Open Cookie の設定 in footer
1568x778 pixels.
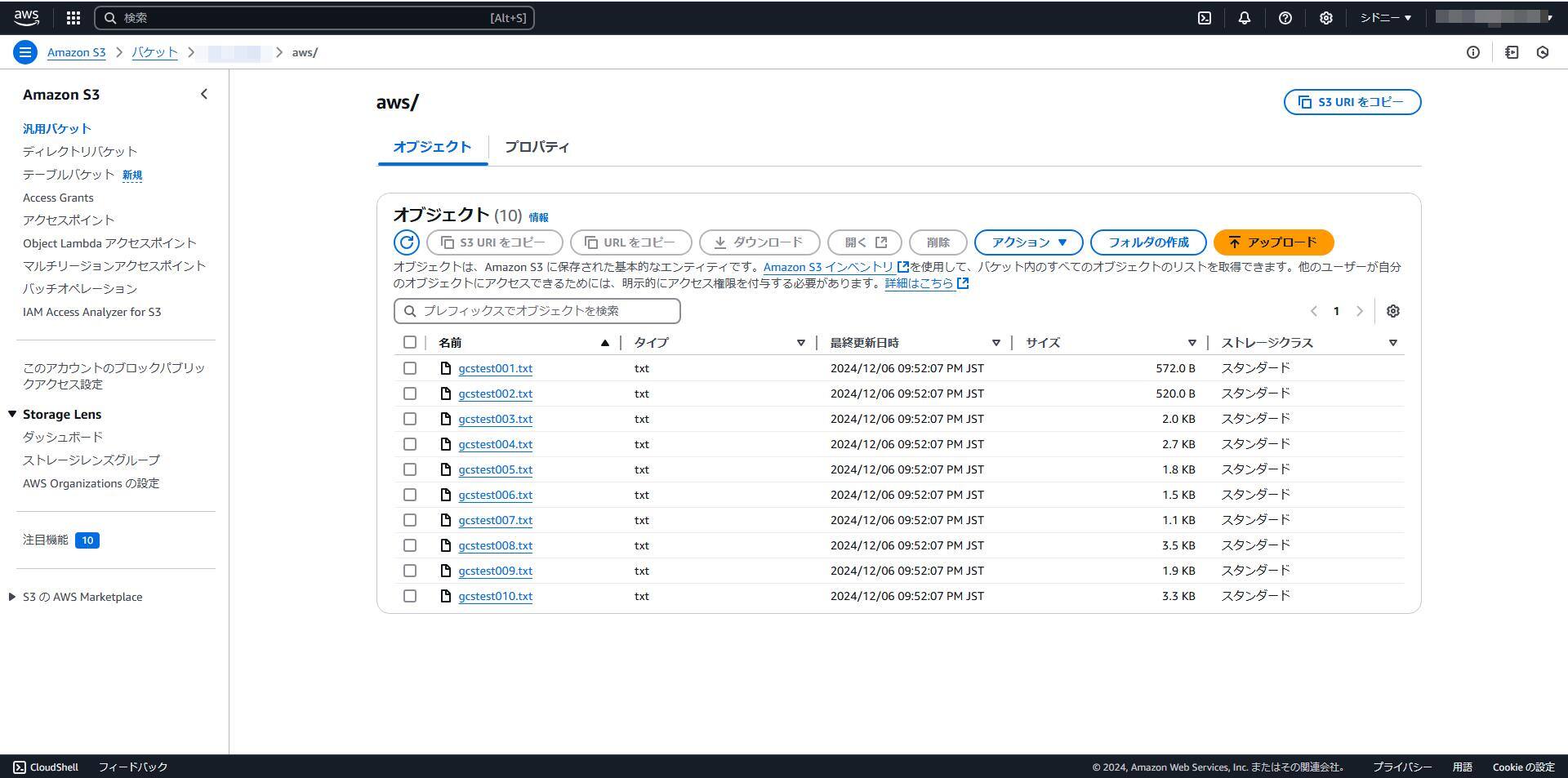click(1523, 767)
